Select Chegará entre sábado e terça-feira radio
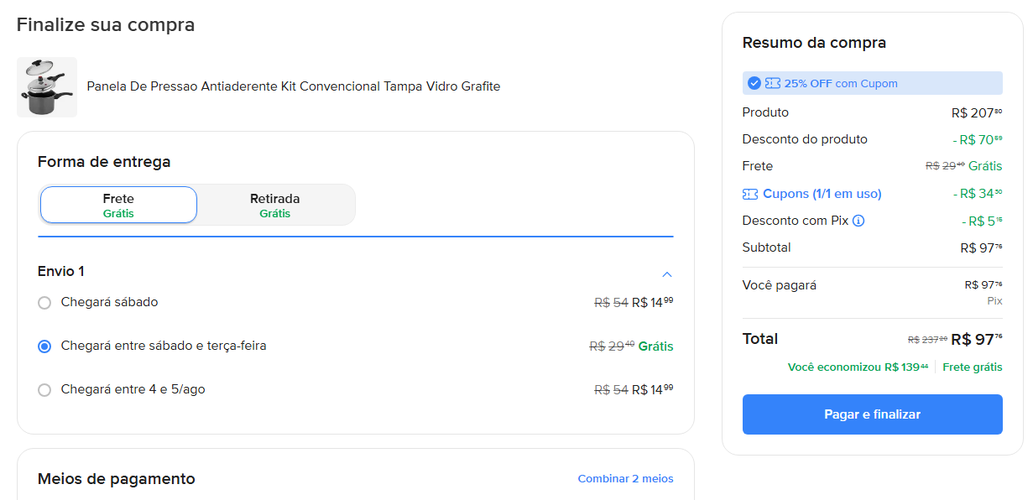Image resolution: width=1033 pixels, height=500 pixels. pyautogui.click(x=44, y=347)
